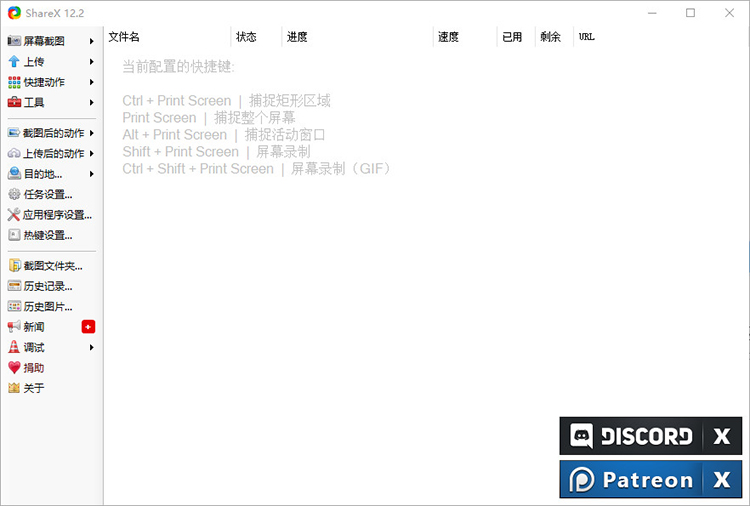
Task: Dismiss the Discord banner with X
Action: tap(722, 436)
